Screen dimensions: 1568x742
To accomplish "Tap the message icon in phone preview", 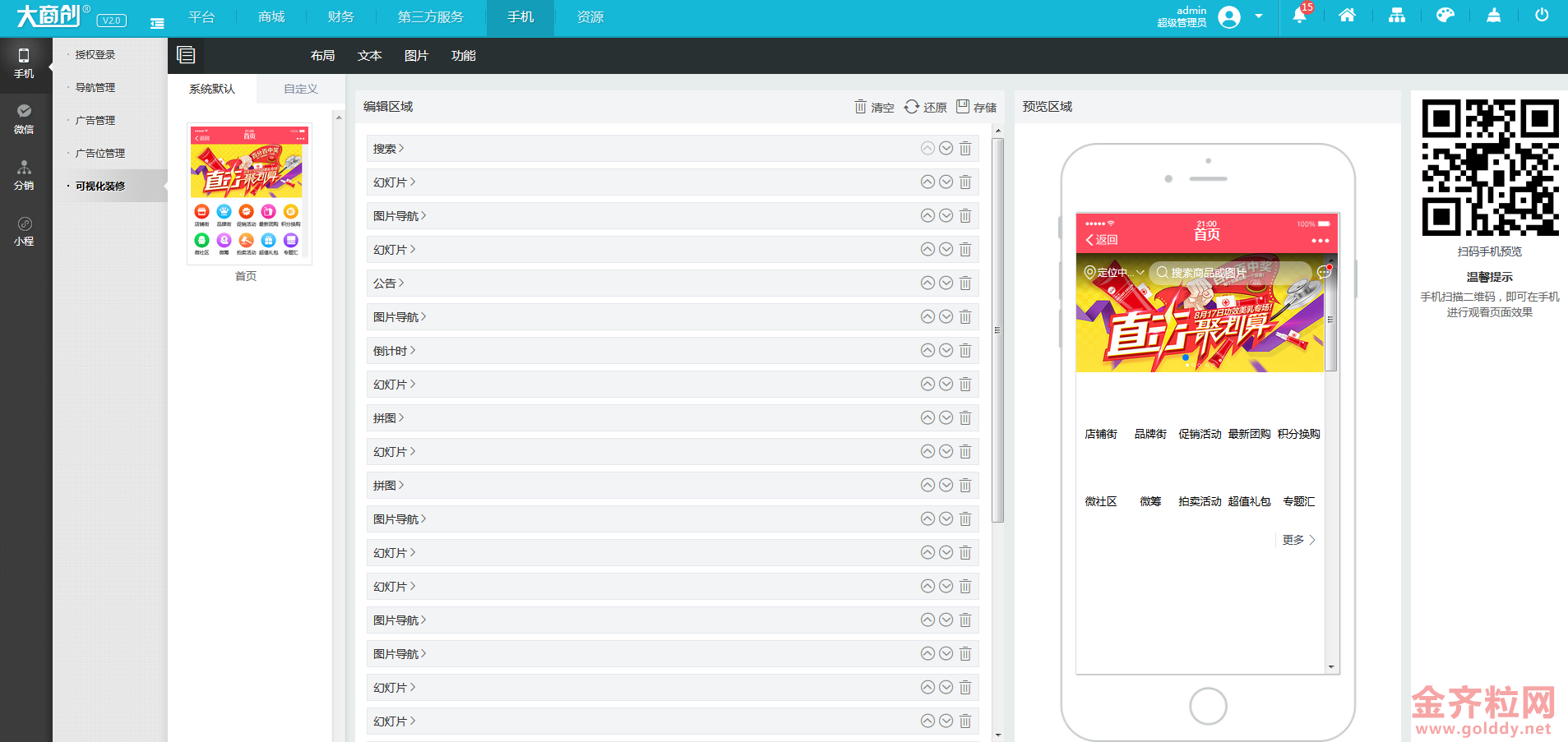I will (x=1324, y=272).
